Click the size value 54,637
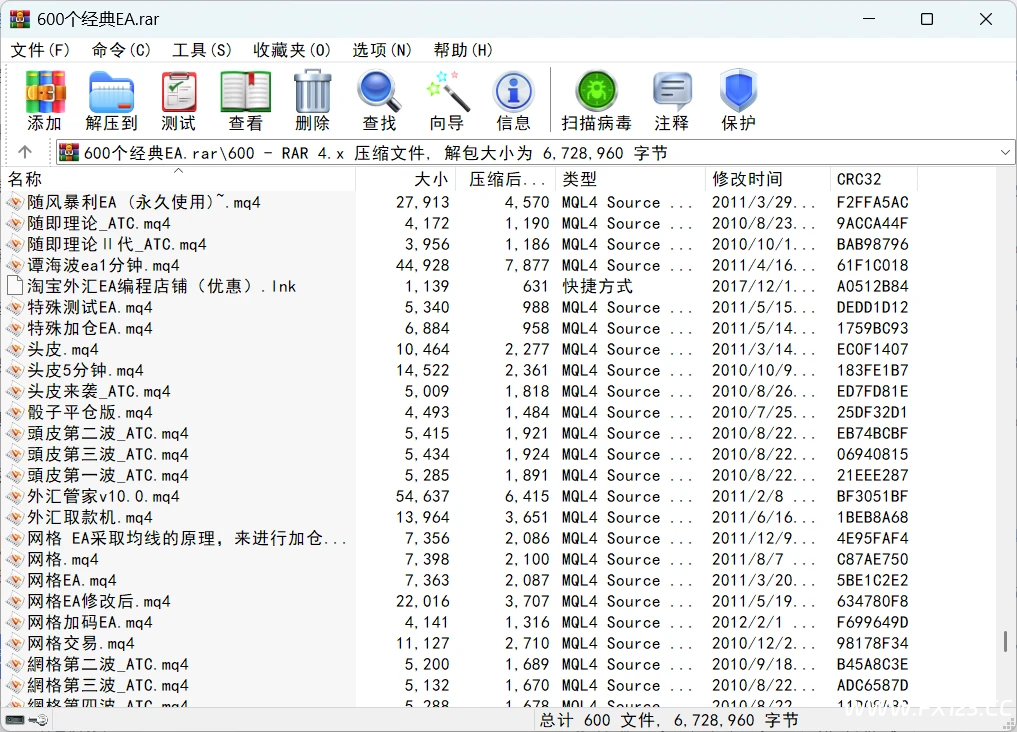Image resolution: width=1017 pixels, height=732 pixels. coord(422,497)
